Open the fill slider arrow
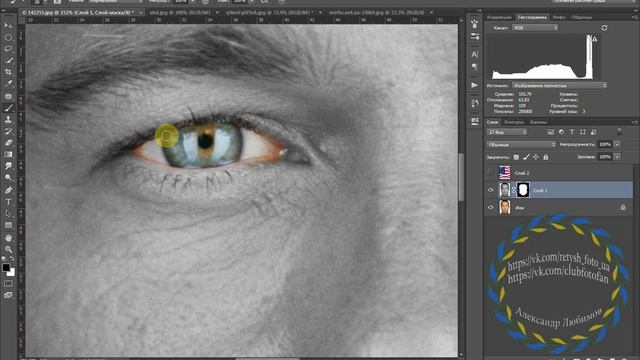The height and width of the screenshot is (360, 640). tap(617, 157)
